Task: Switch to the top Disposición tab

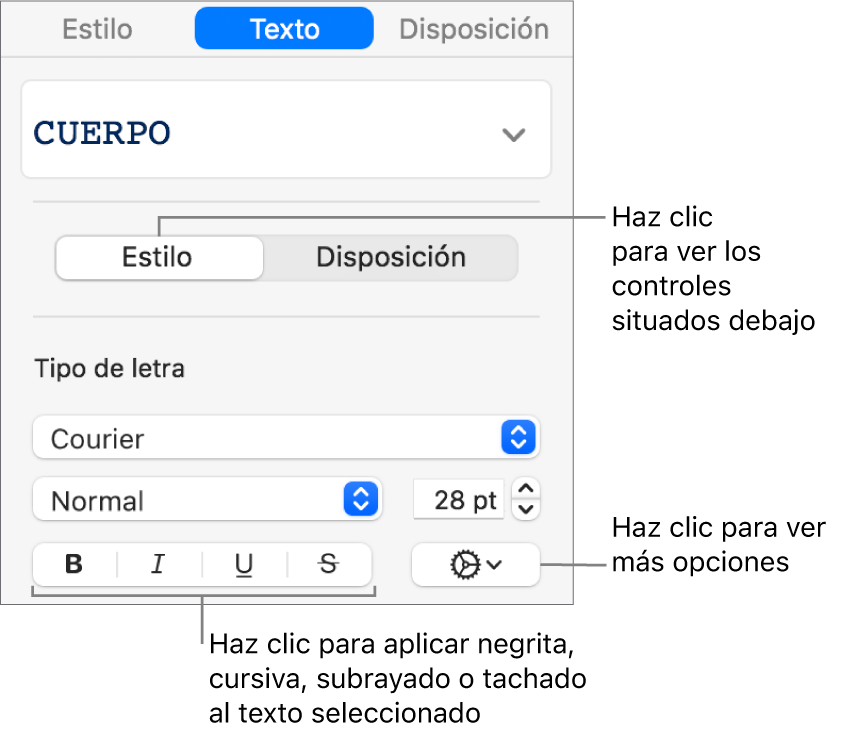Action: [x=474, y=29]
